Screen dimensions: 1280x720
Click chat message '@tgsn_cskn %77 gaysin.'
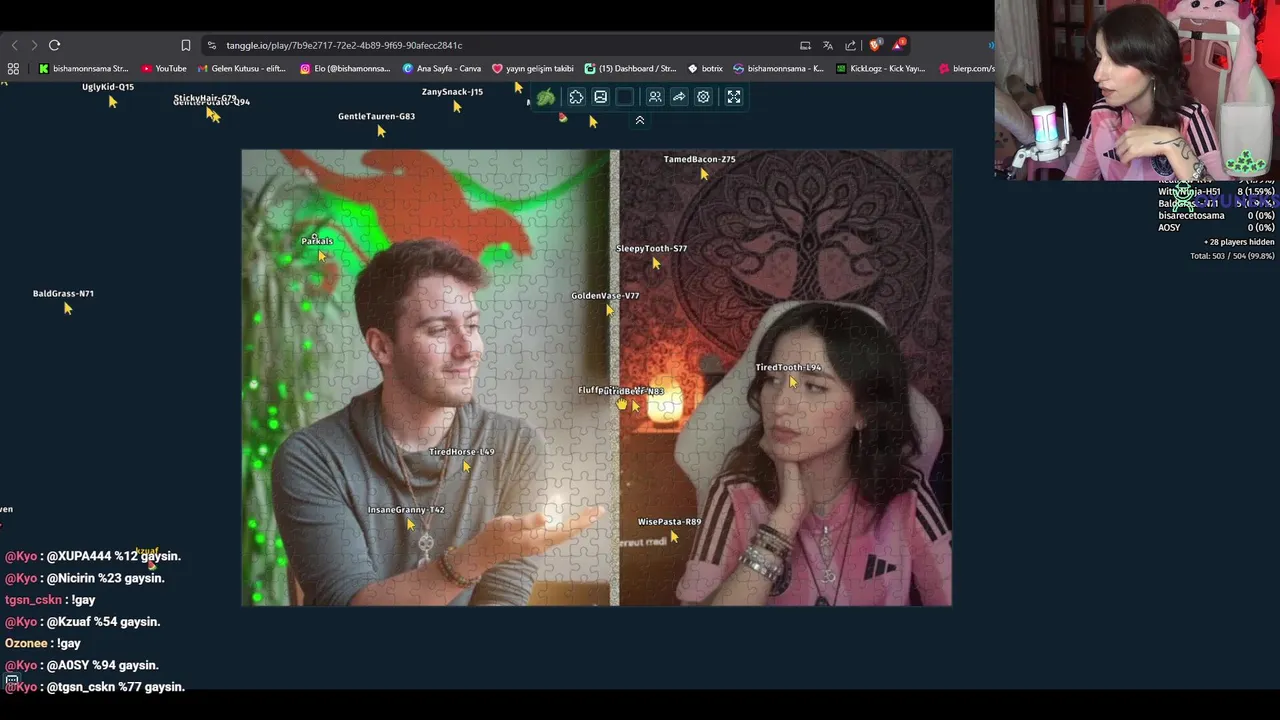tap(95, 687)
